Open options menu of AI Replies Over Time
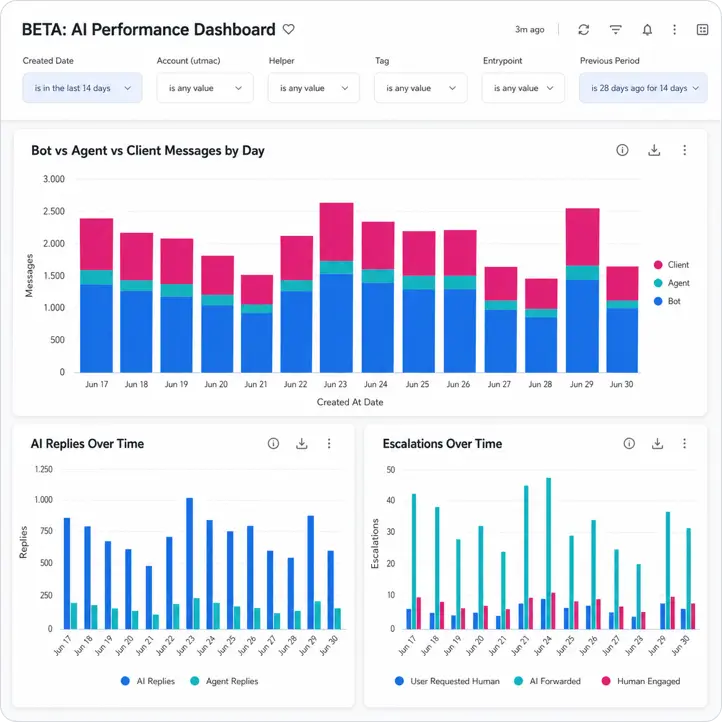 click(329, 443)
